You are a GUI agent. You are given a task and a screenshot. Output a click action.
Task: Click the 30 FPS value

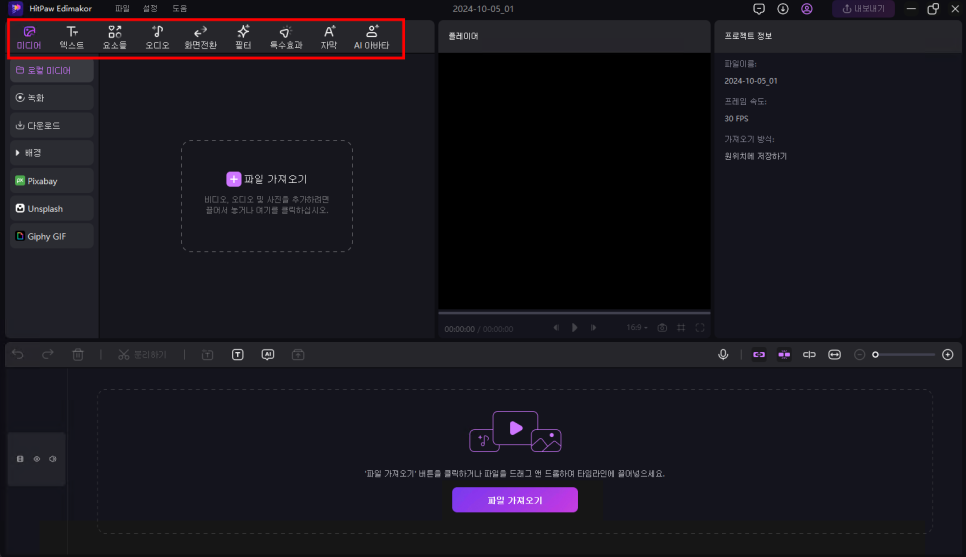coord(736,118)
